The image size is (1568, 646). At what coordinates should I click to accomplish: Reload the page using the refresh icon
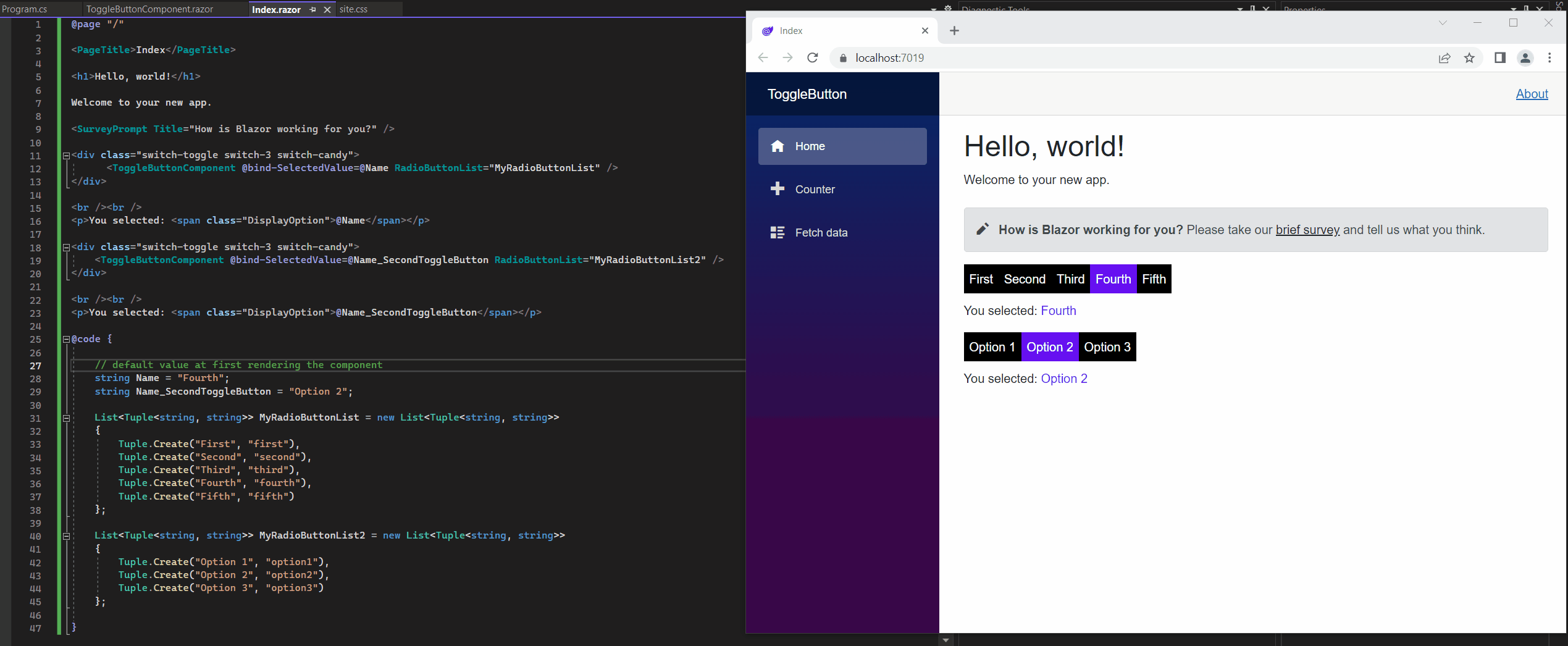813,57
